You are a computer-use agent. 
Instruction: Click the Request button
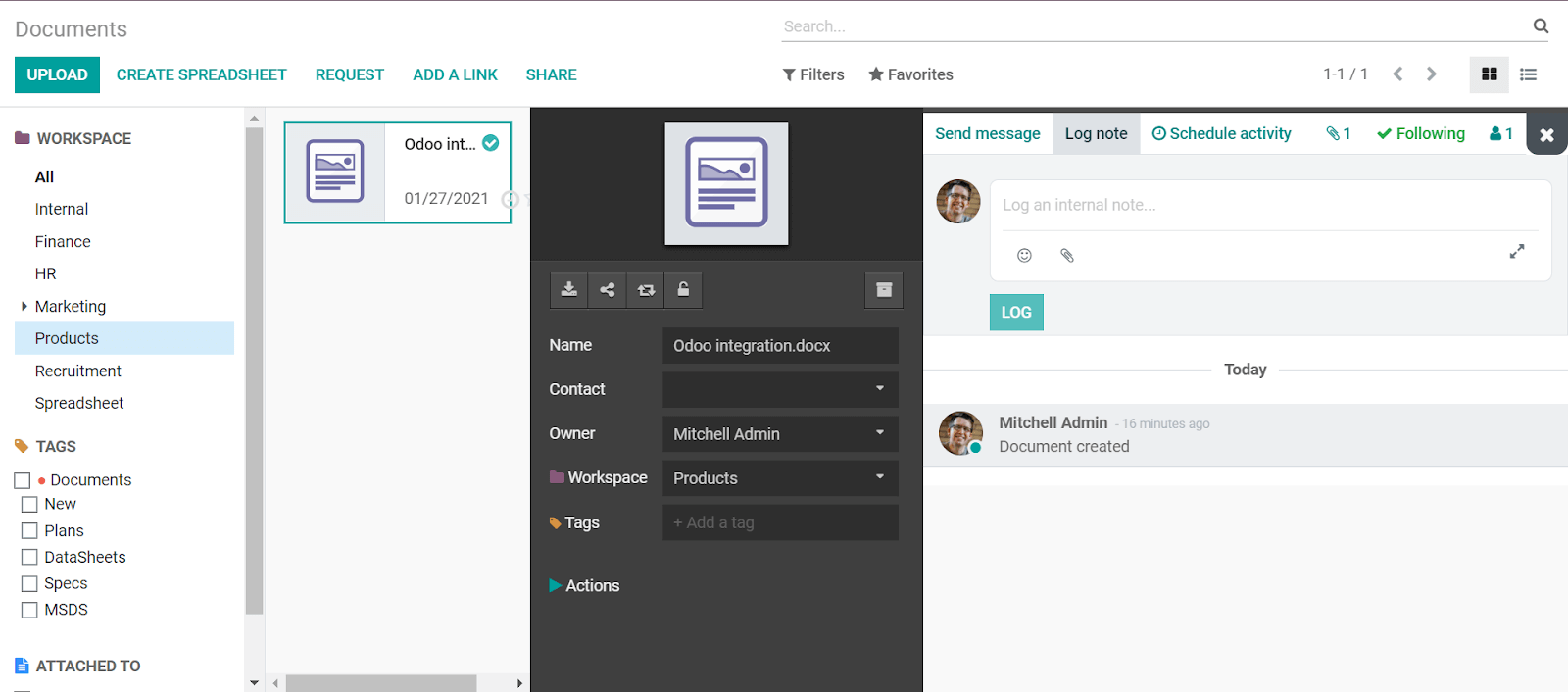coord(349,74)
